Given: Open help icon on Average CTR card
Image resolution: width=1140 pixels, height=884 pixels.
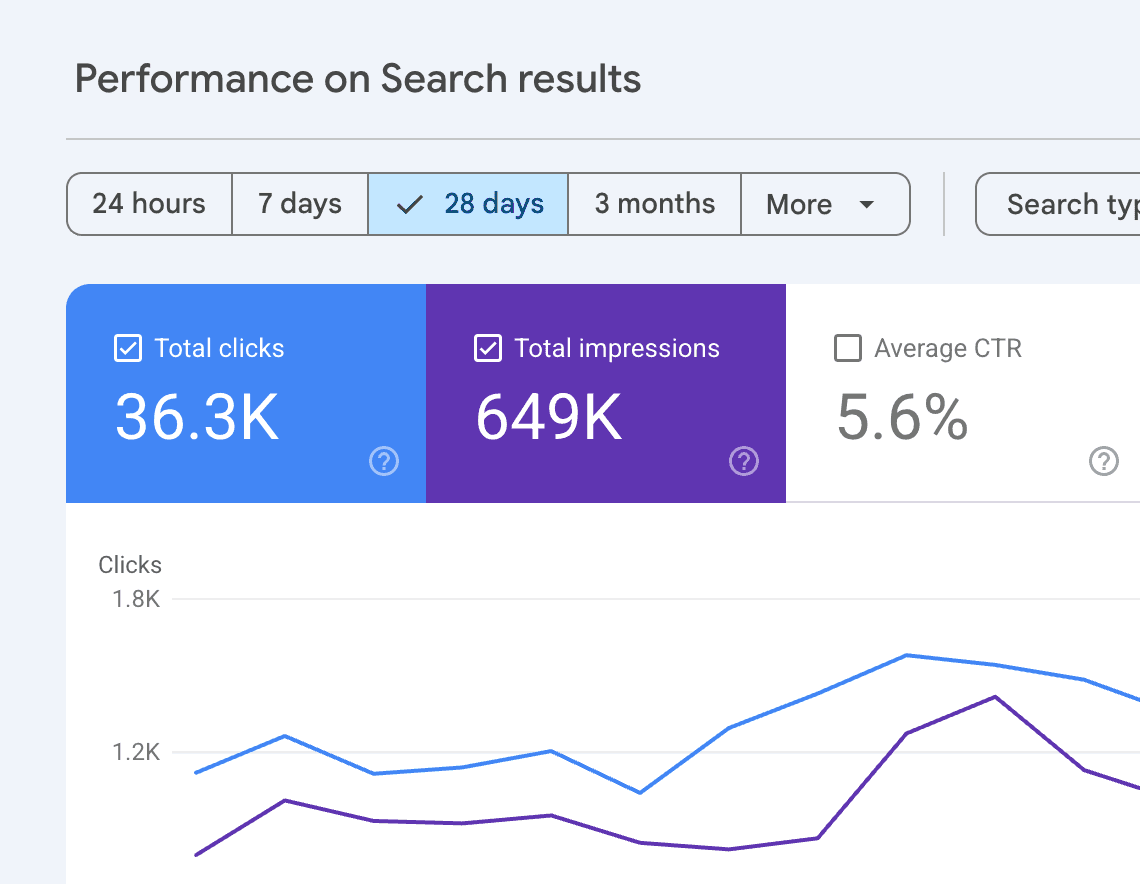Looking at the screenshot, I should [1104, 461].
